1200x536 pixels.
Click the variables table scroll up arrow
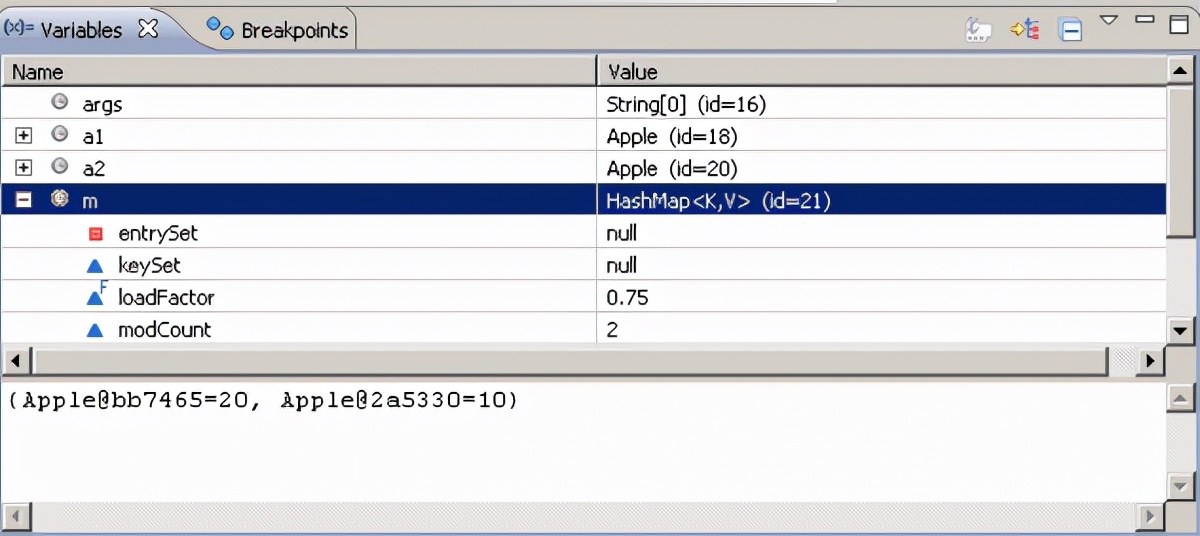tap(1180, 72)
